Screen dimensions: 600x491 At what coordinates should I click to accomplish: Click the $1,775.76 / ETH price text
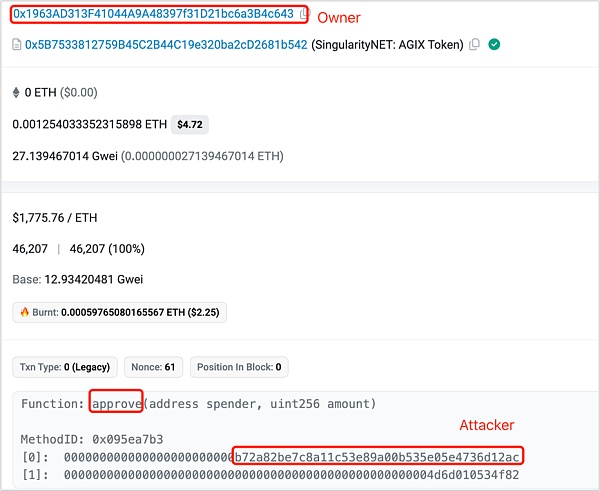(55, 218)
